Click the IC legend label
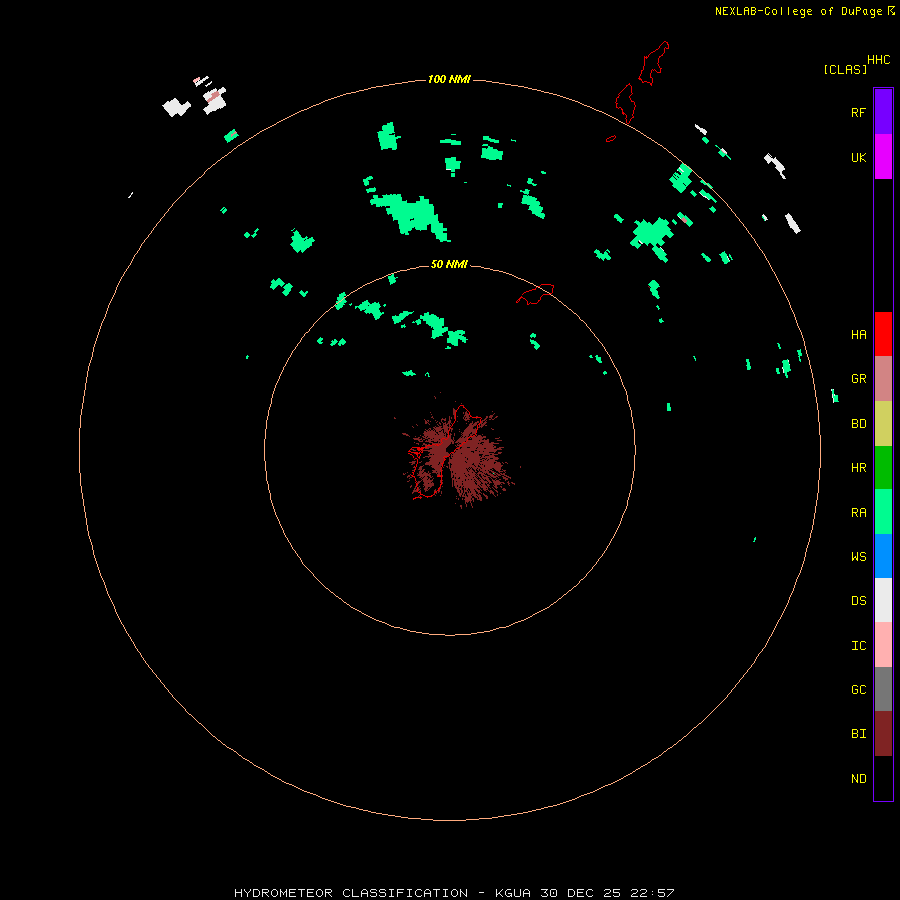This screenshot has height=900, width=900. (x=858, y=646)
